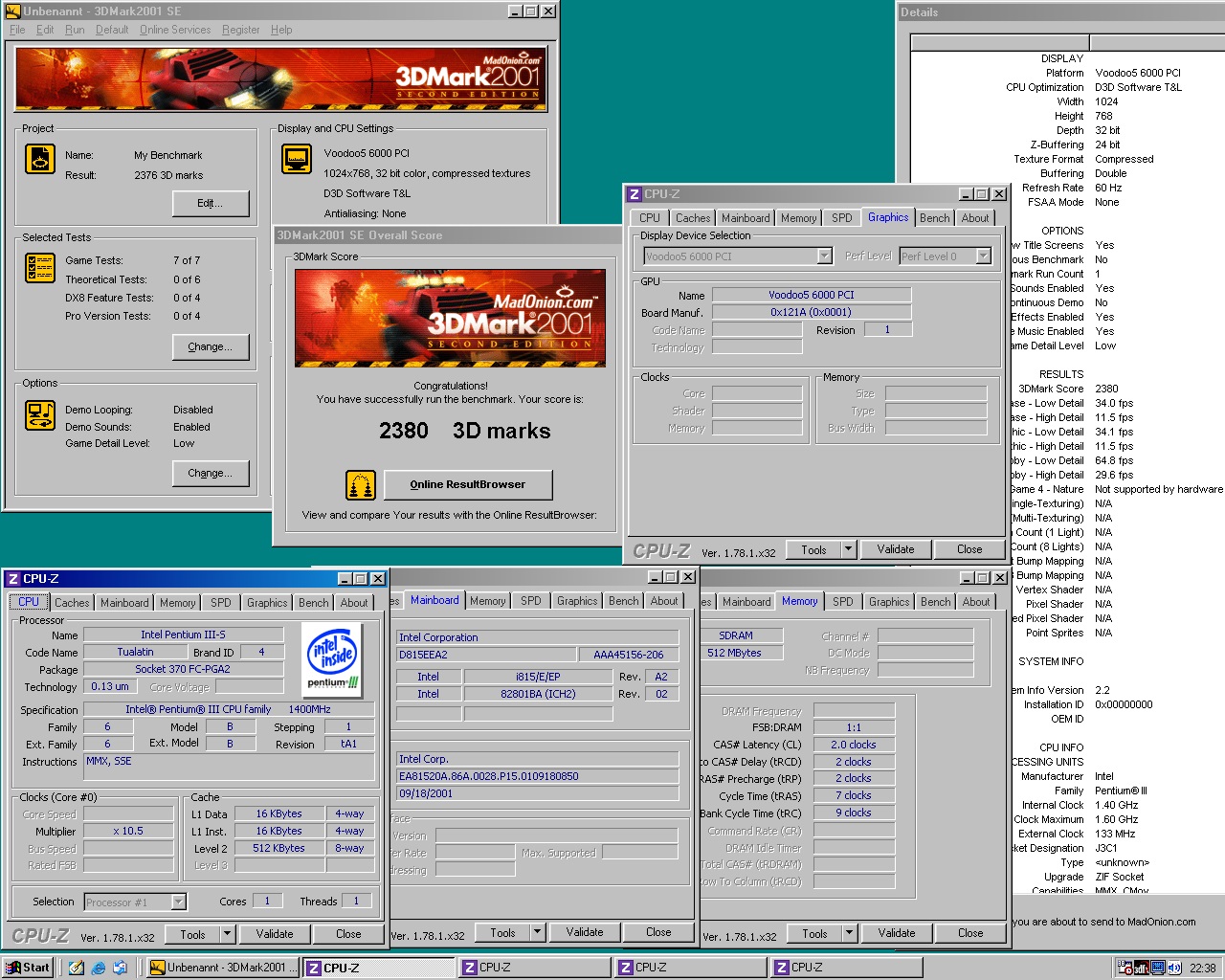The width and height of the screenshot is (1225, 980).
Task: Click the Multiplier field showing x 10.5
Action: click(128, 831)
